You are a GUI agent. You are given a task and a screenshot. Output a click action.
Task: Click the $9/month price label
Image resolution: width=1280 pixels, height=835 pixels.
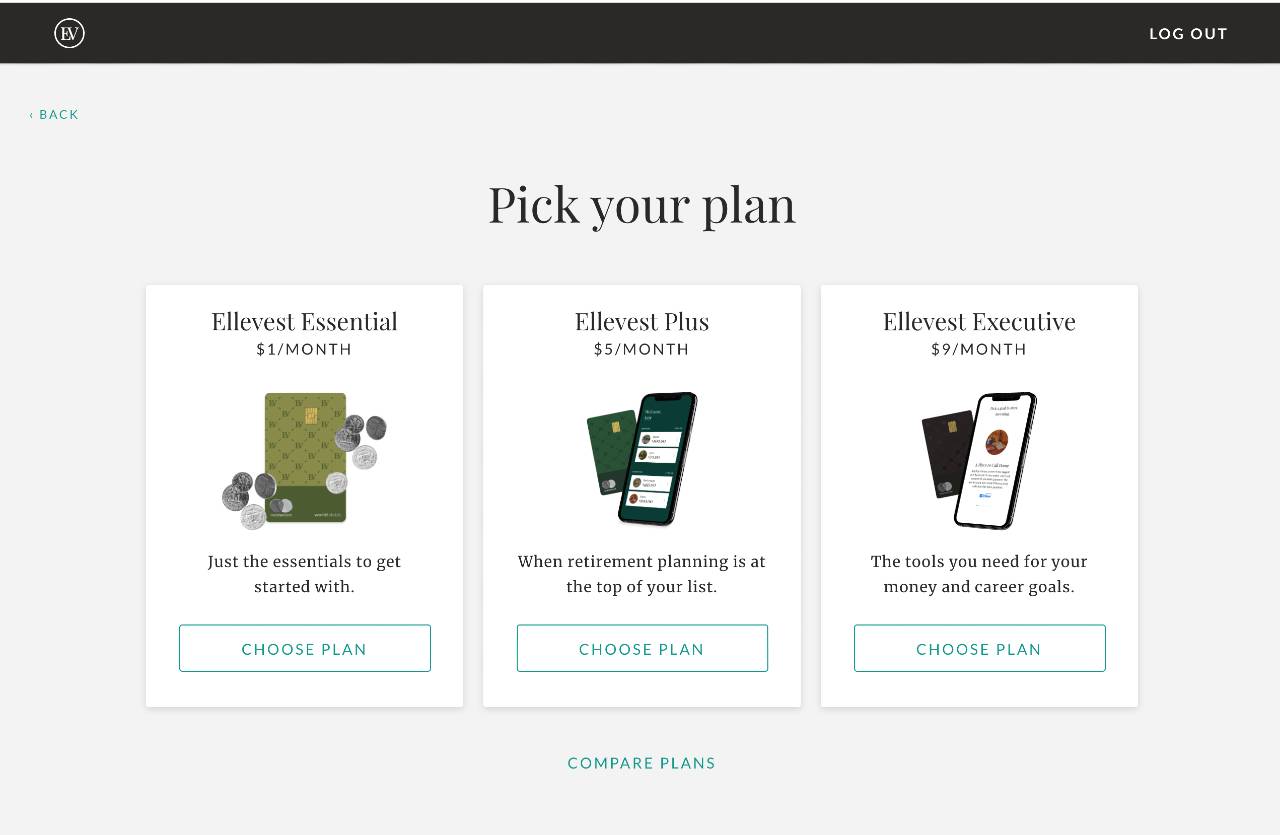point(979,349)
